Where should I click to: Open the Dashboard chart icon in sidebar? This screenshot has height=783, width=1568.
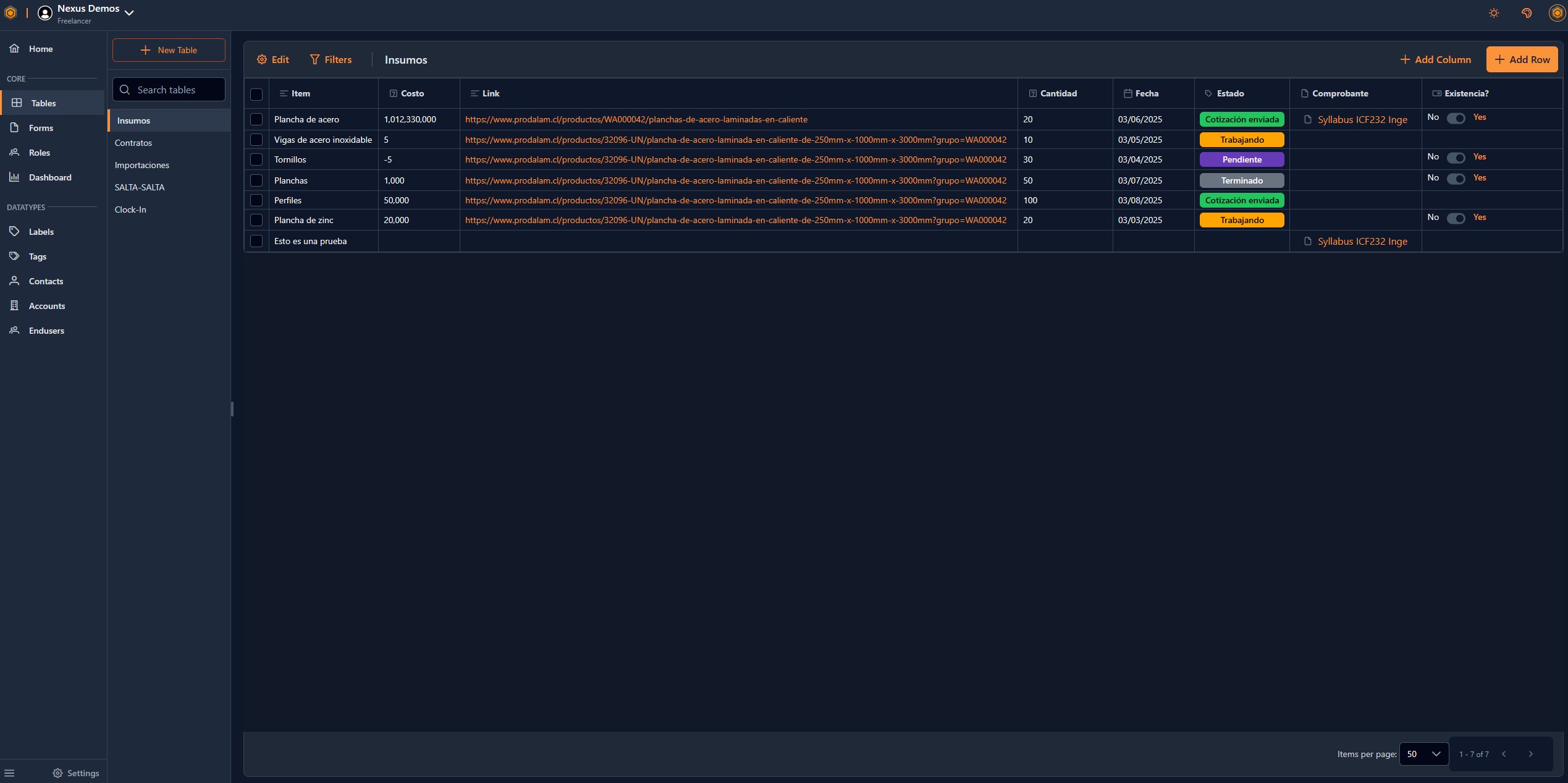[14, 177]
